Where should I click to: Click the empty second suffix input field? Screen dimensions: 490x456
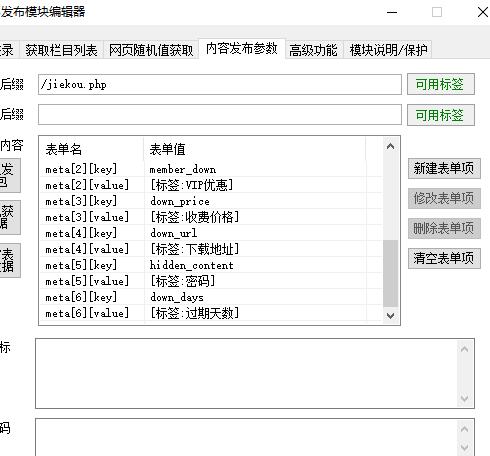click(220, 115)
